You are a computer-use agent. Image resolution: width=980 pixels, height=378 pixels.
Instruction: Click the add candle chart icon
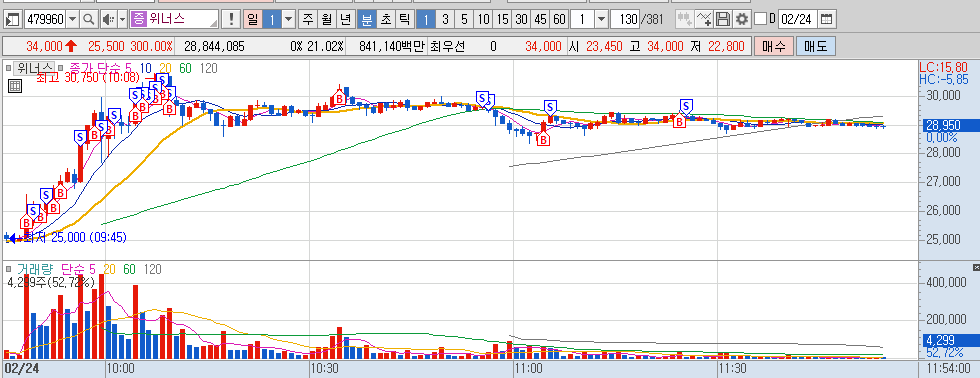685,19
